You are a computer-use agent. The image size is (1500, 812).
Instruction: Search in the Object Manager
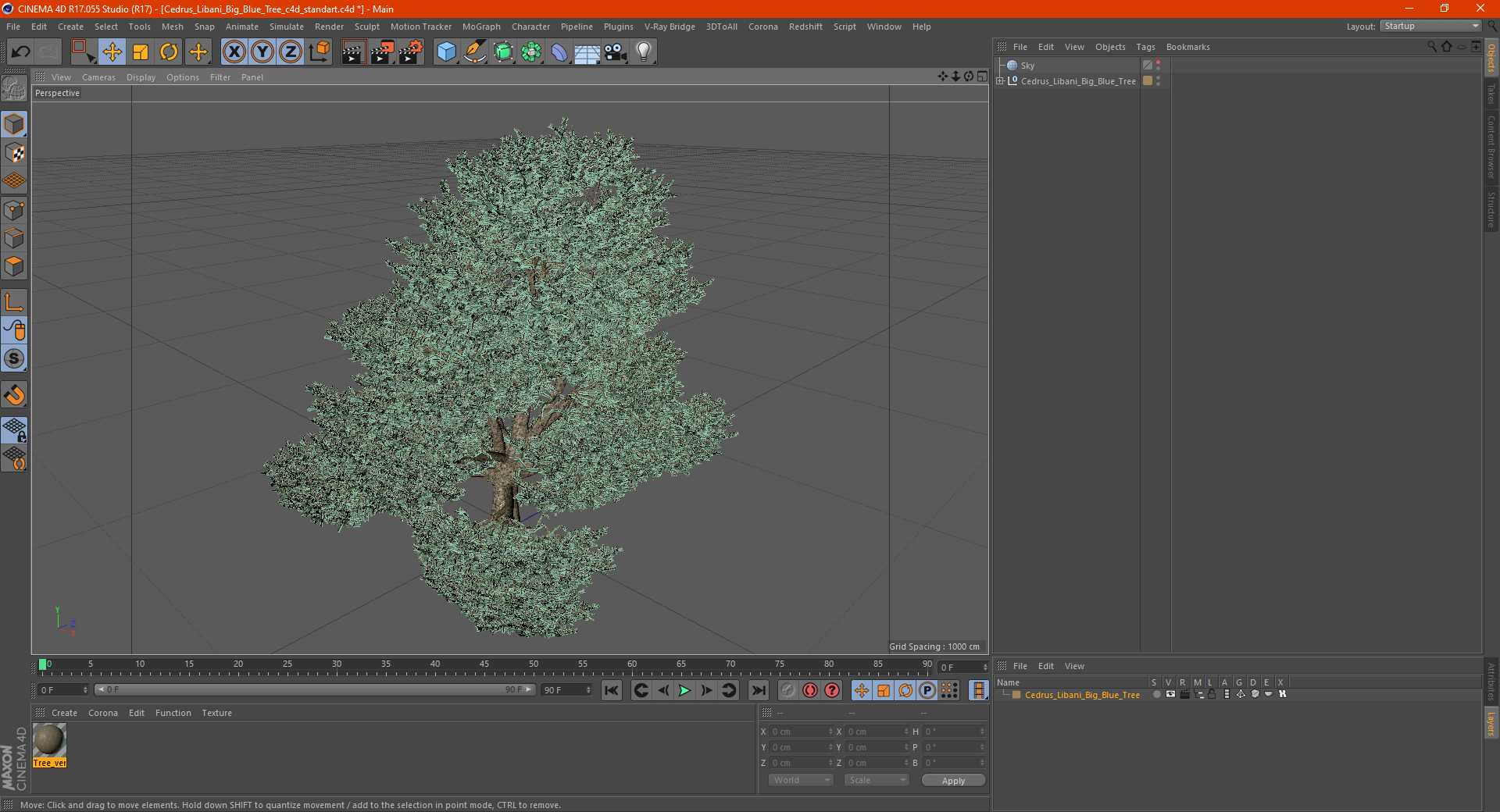point(1432,47)
